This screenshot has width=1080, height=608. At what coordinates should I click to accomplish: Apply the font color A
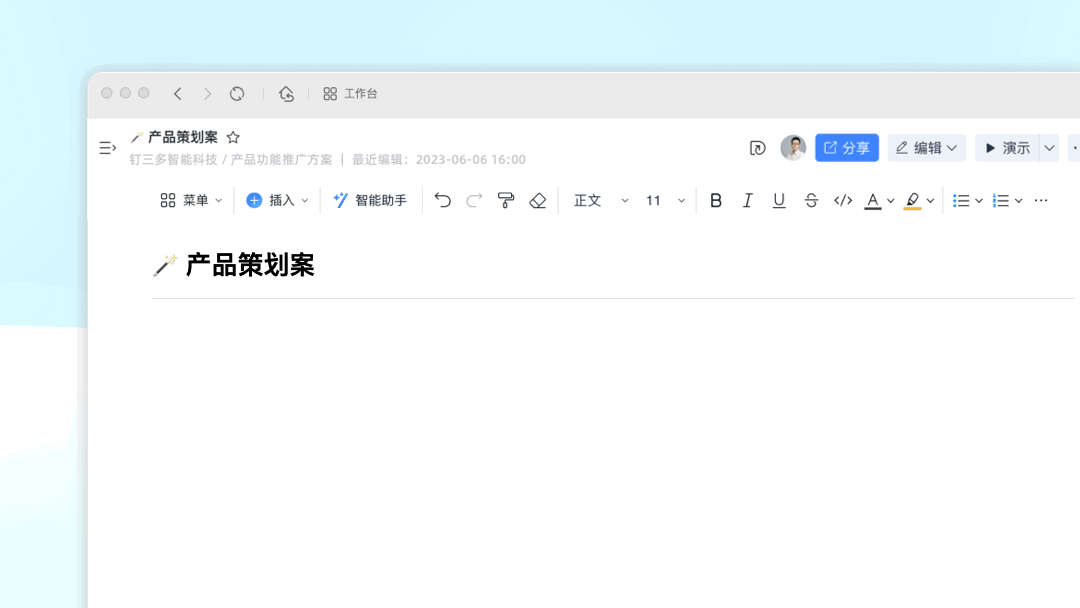pyautogui.click(x=873, y=200)
